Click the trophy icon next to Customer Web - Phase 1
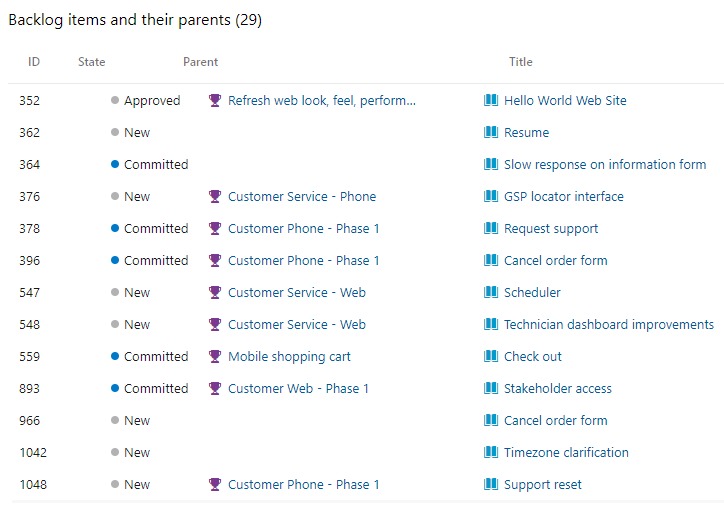The image size is (724, 515). pos(215,388)
